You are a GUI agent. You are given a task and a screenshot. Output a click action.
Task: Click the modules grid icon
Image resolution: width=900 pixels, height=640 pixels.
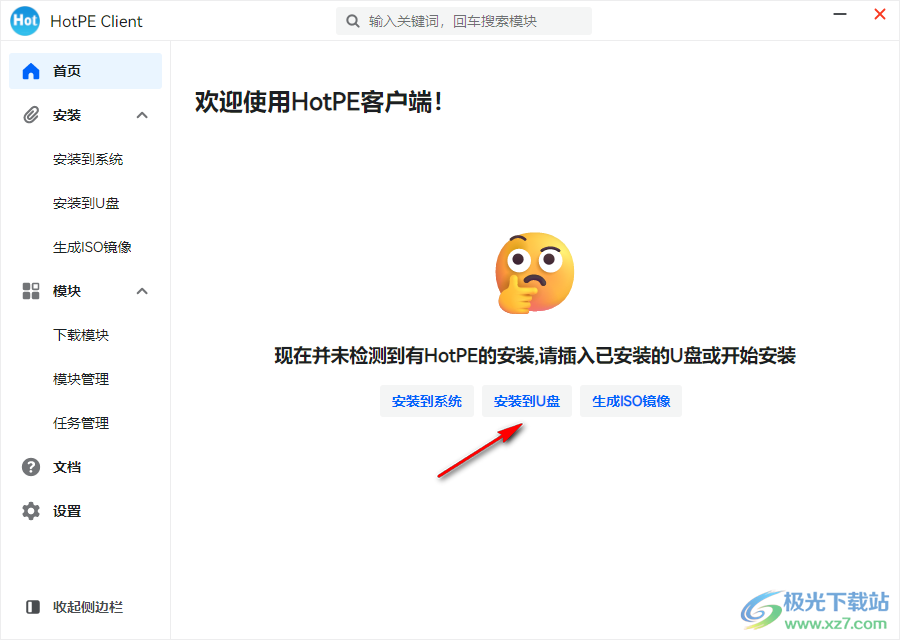[x=31, y=291]
